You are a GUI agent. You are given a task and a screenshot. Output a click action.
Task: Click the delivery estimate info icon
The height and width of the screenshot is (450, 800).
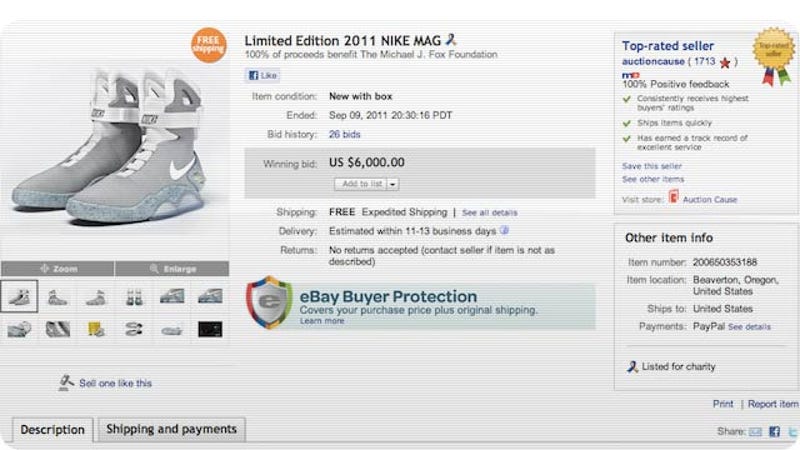[x=504, y=231]
